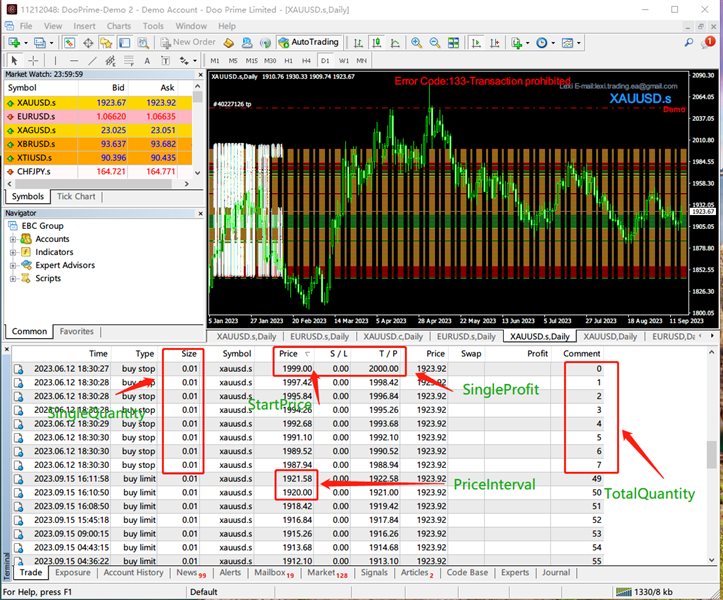
Task: Select the Horizontal Line drawing tool
Action: pos(74,60)
